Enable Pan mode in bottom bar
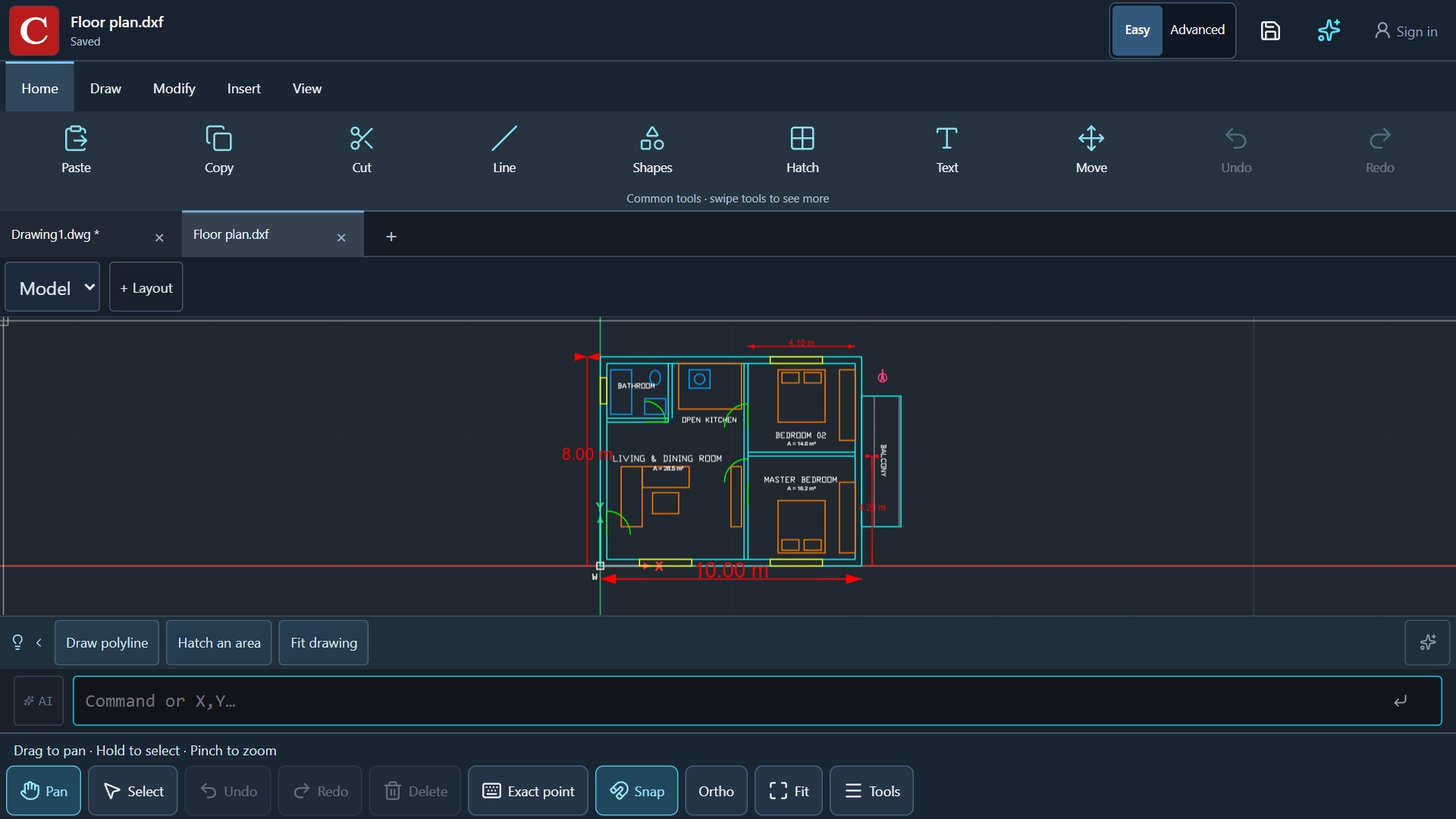1456x819 pixels. point(44,791)
